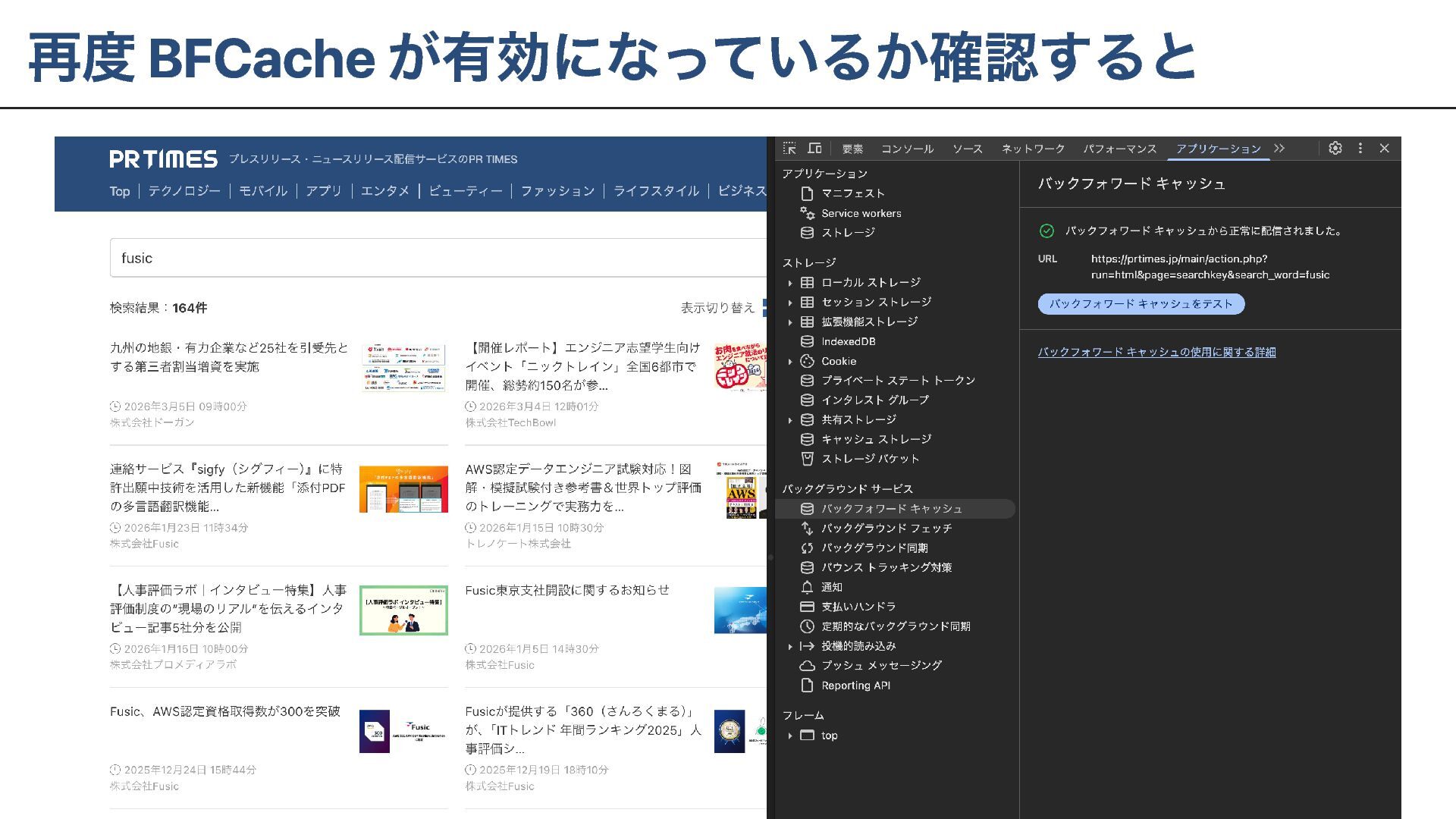Open プッシュ メッセージング cloud item
Screen dimensions: 1456x819
click(x=881, y=665)
